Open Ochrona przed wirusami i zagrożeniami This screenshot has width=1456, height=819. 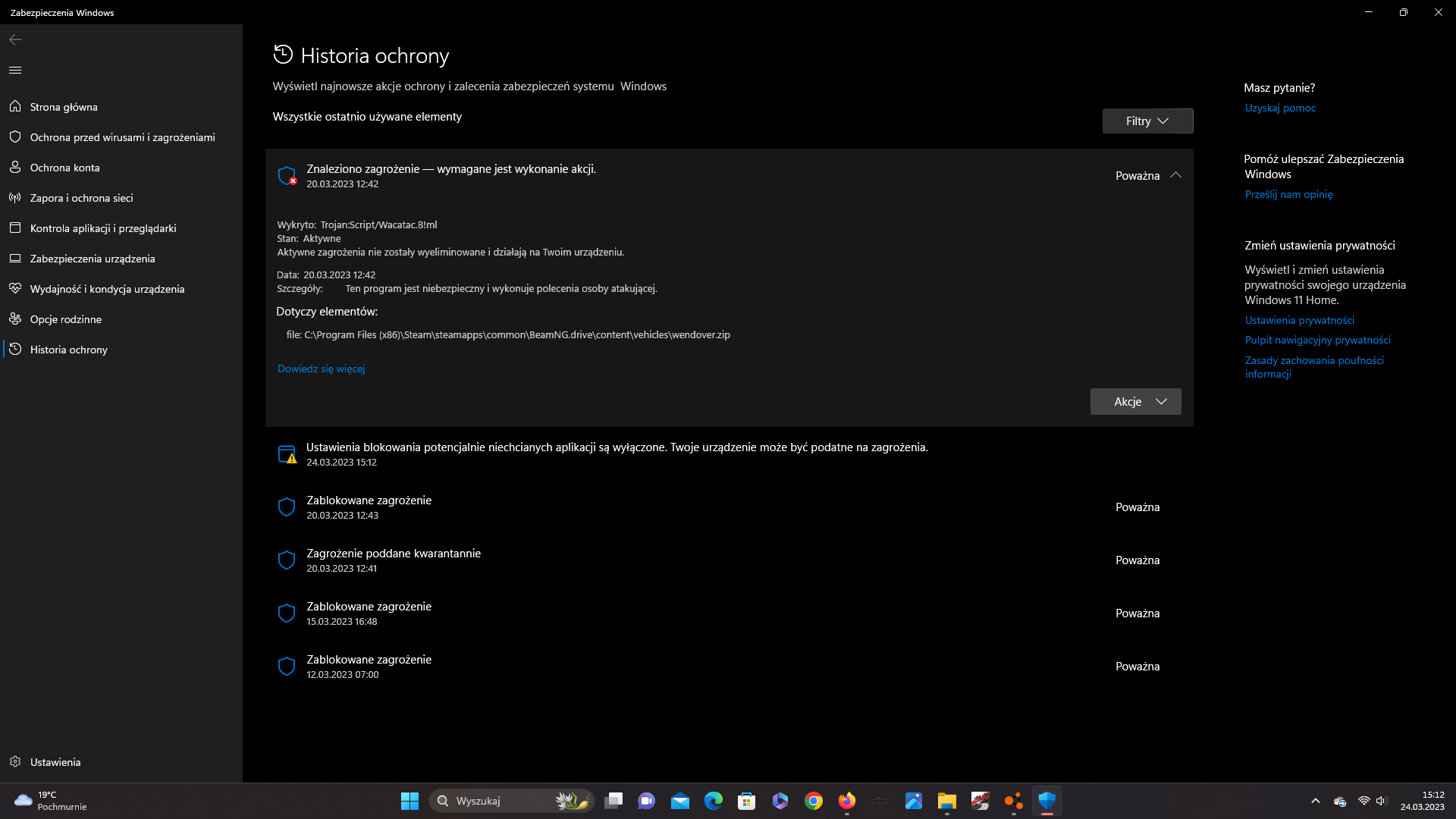(x=121, y=137)
